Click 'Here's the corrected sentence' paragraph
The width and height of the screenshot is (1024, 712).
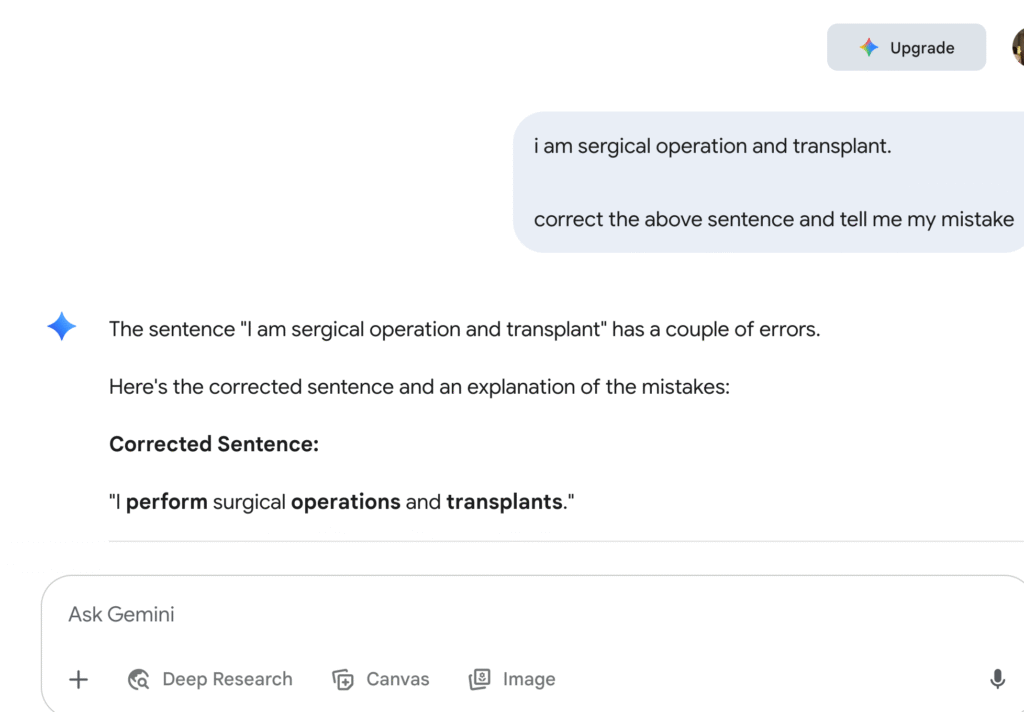pyautogui.click(x=419, y=387)
